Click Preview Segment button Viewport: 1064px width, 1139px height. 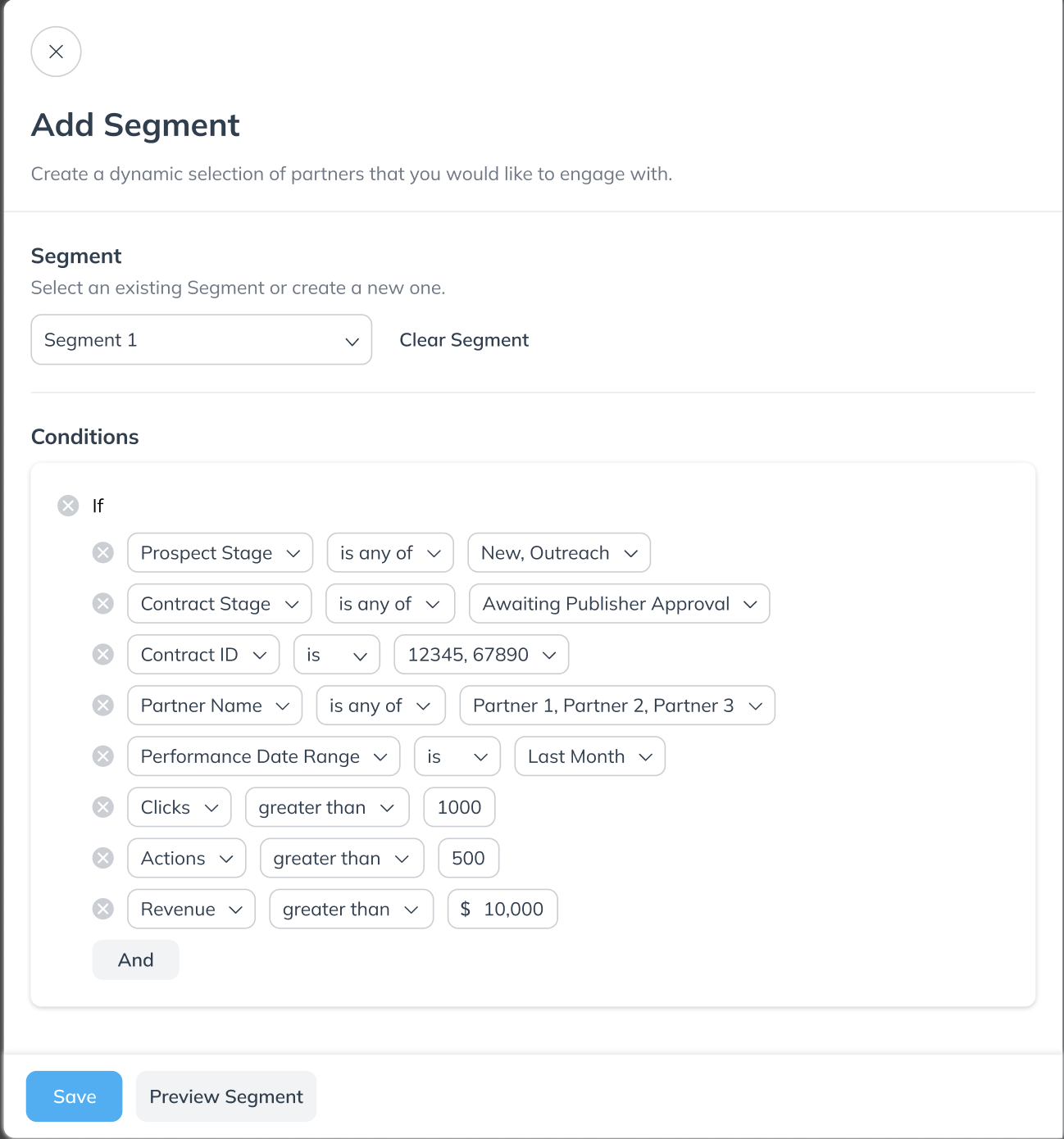coord(226,1096)
